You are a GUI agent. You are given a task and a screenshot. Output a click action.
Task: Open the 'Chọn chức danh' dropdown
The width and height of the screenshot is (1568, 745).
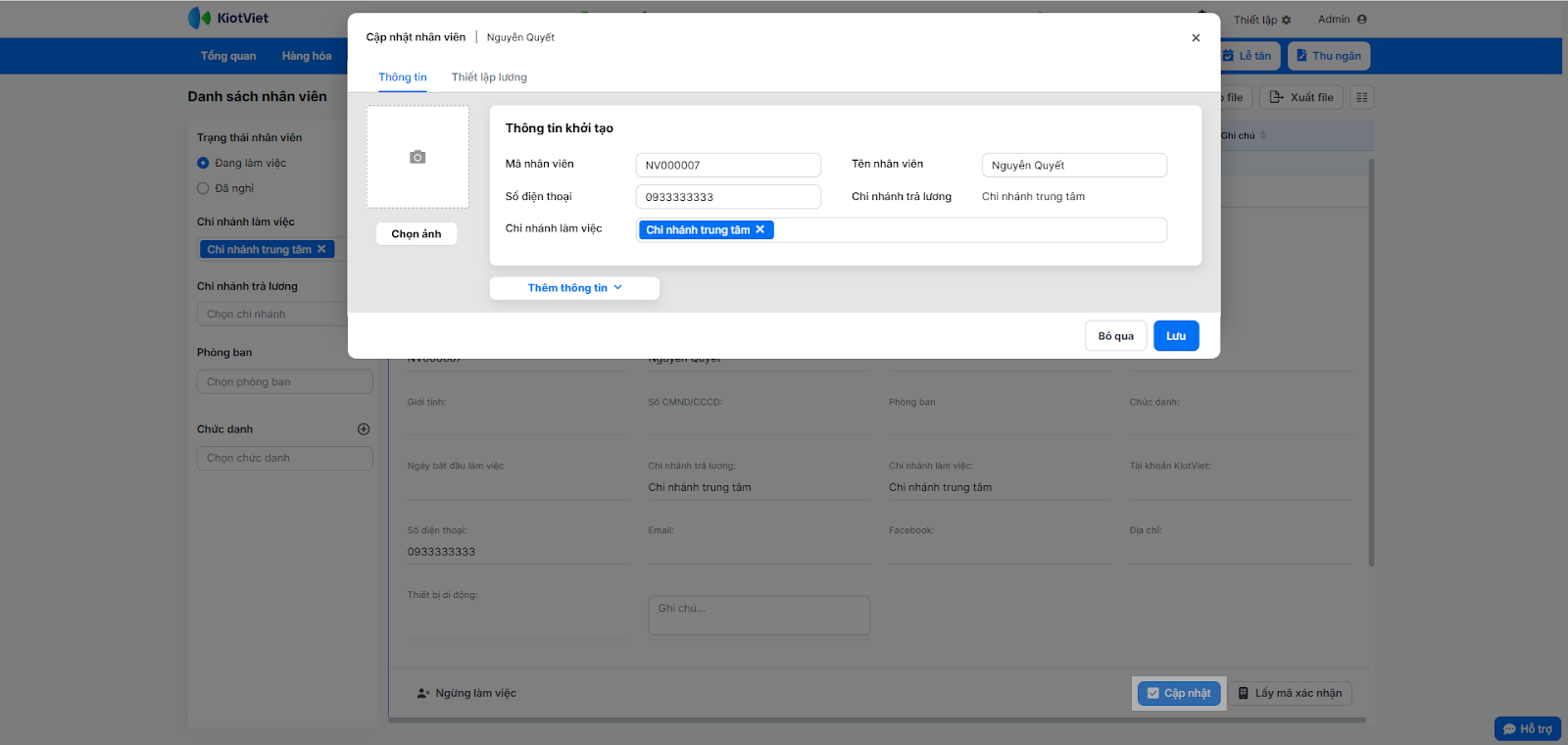pyautogui.click(x=284, y=458)
